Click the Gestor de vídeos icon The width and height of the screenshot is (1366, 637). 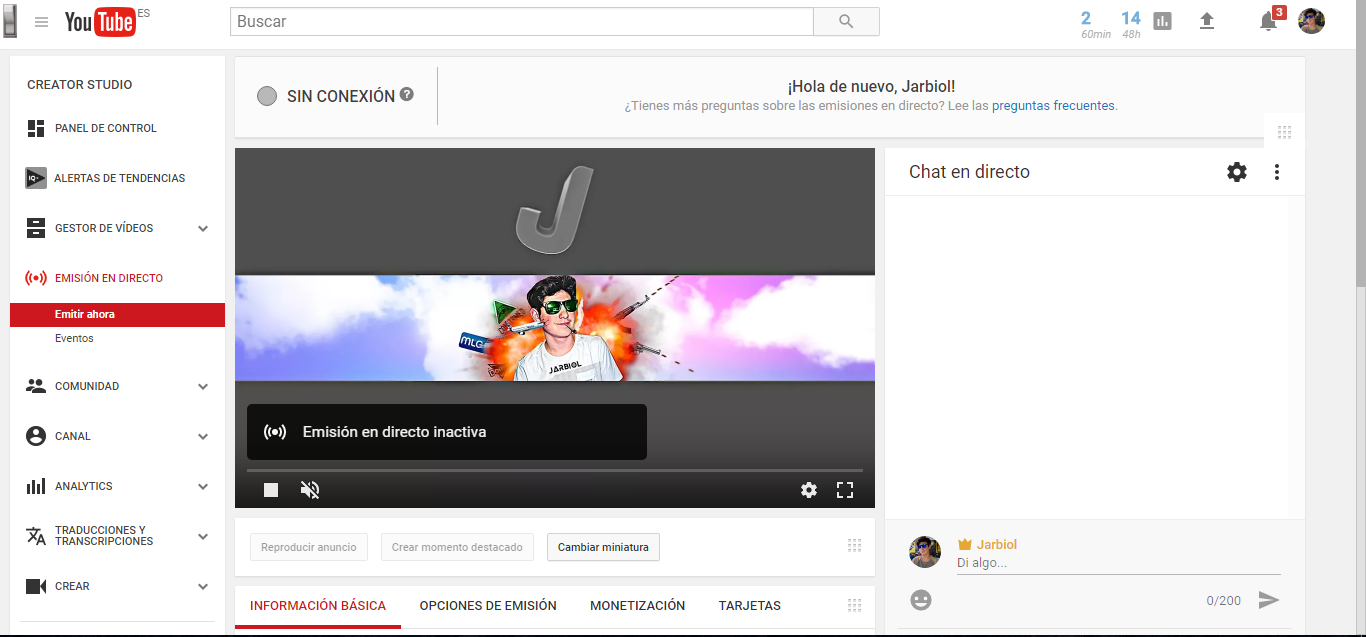tap(36, 228)
